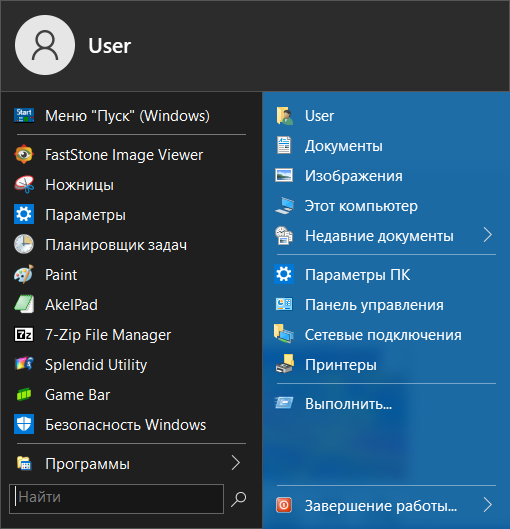Expand Недавние документы submenu arrow

click(488, 235)
